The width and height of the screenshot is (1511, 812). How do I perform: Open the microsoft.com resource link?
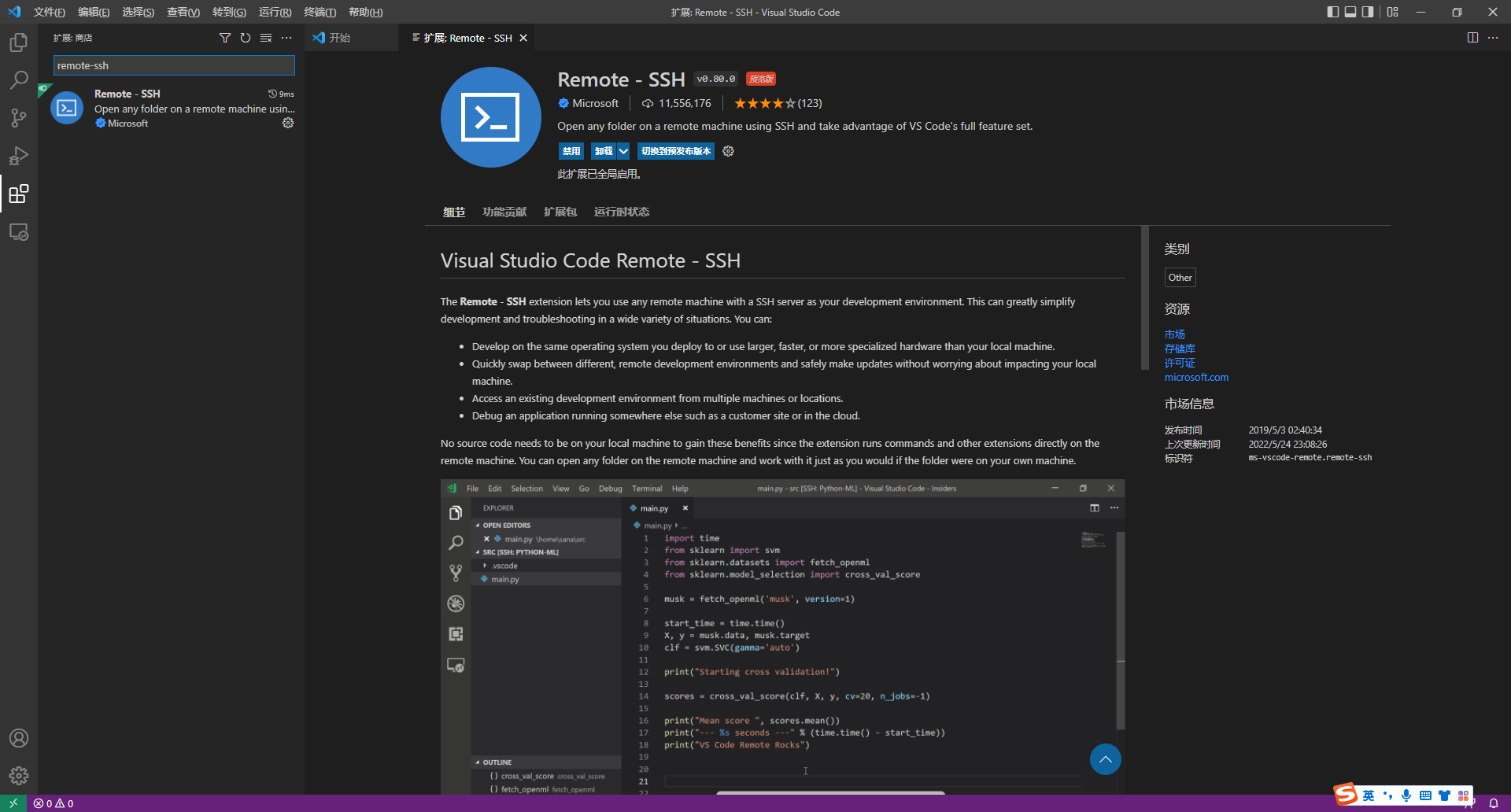click(1196, 377)
